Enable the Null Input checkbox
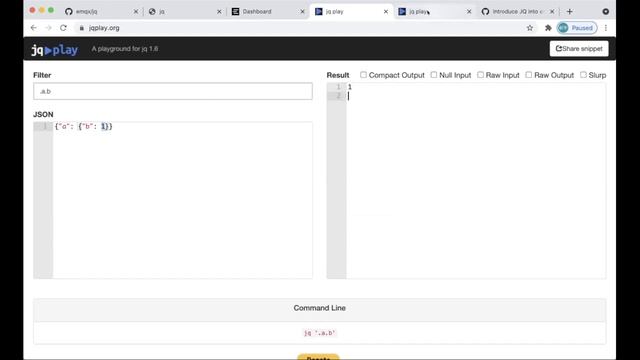640x360 pixels. 433,75
